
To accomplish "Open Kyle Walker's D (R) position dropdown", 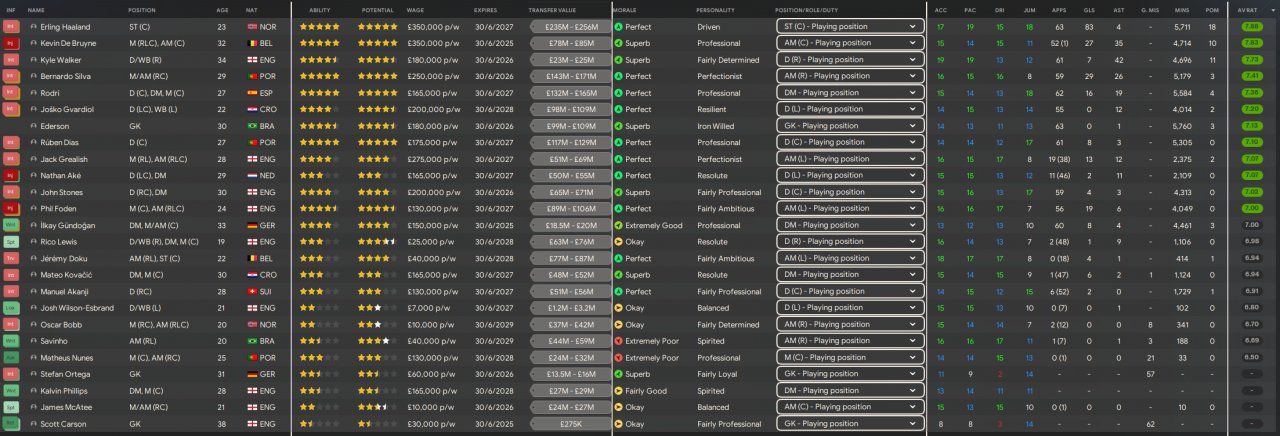I will coord(849,60).
